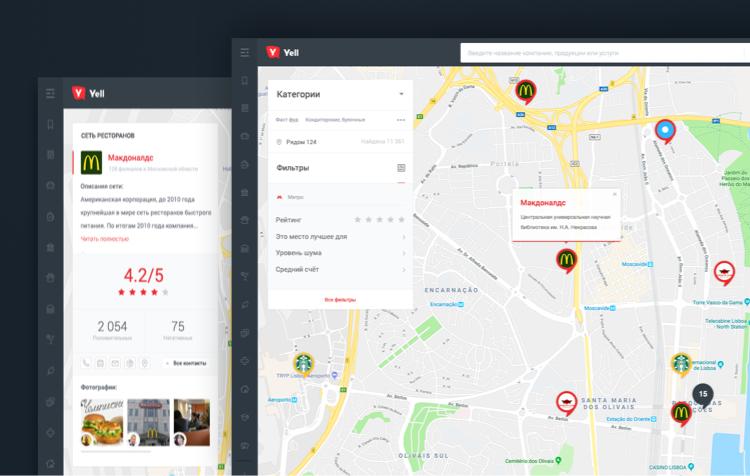750x476 pixels.
Task: Click the blue current-location map pin
Action: (x=665, y=129)
